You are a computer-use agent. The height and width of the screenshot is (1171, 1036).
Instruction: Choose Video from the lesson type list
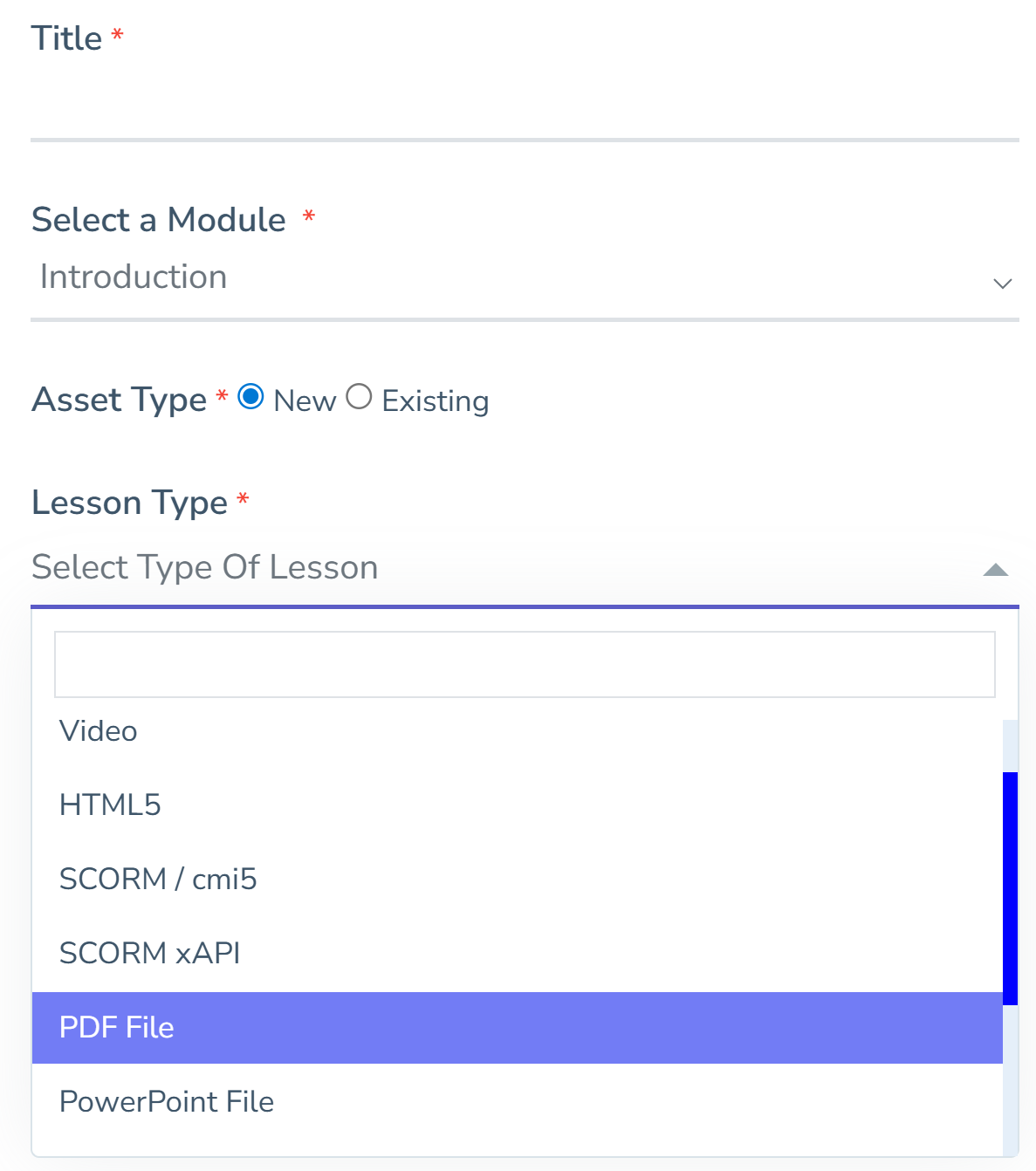pos(99,731)
